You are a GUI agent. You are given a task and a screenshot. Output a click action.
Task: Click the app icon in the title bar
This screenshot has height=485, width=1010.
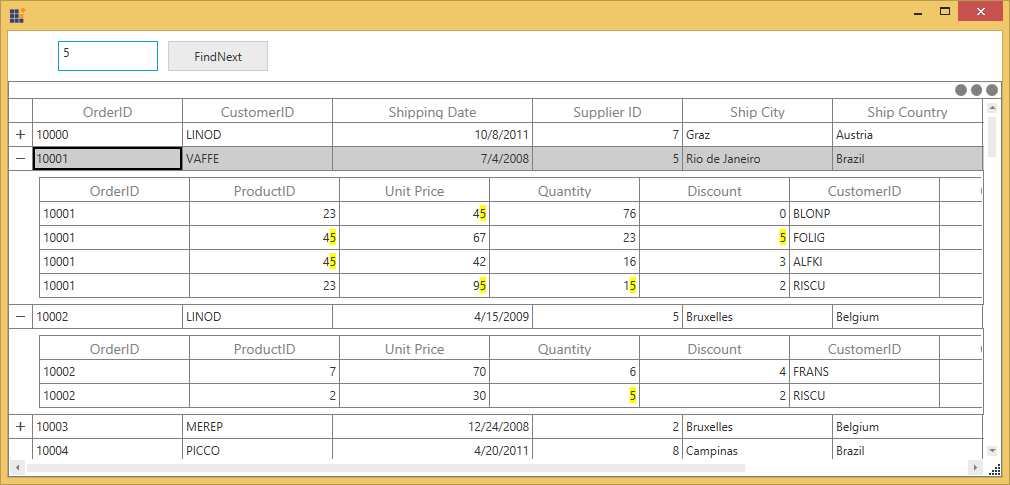(x=17, y=14)
